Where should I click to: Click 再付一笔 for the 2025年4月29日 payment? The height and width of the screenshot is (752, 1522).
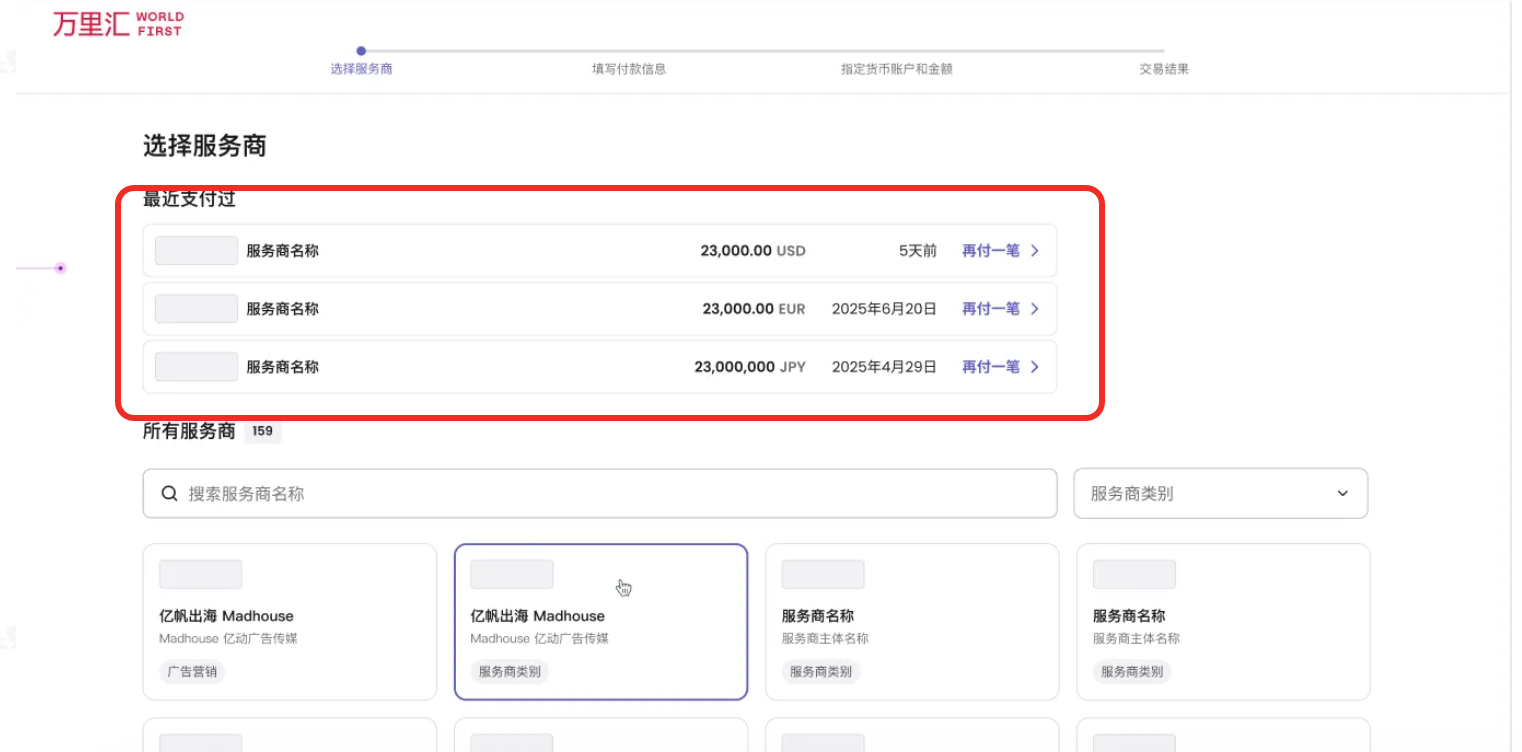[990, 367]
